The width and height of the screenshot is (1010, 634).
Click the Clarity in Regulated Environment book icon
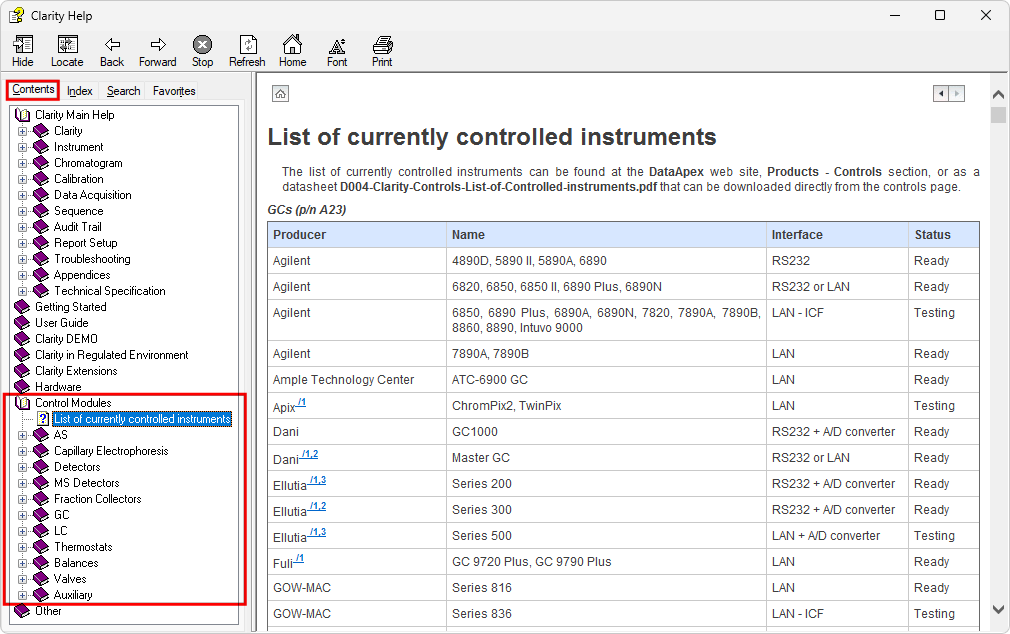(x=22, y=355)
